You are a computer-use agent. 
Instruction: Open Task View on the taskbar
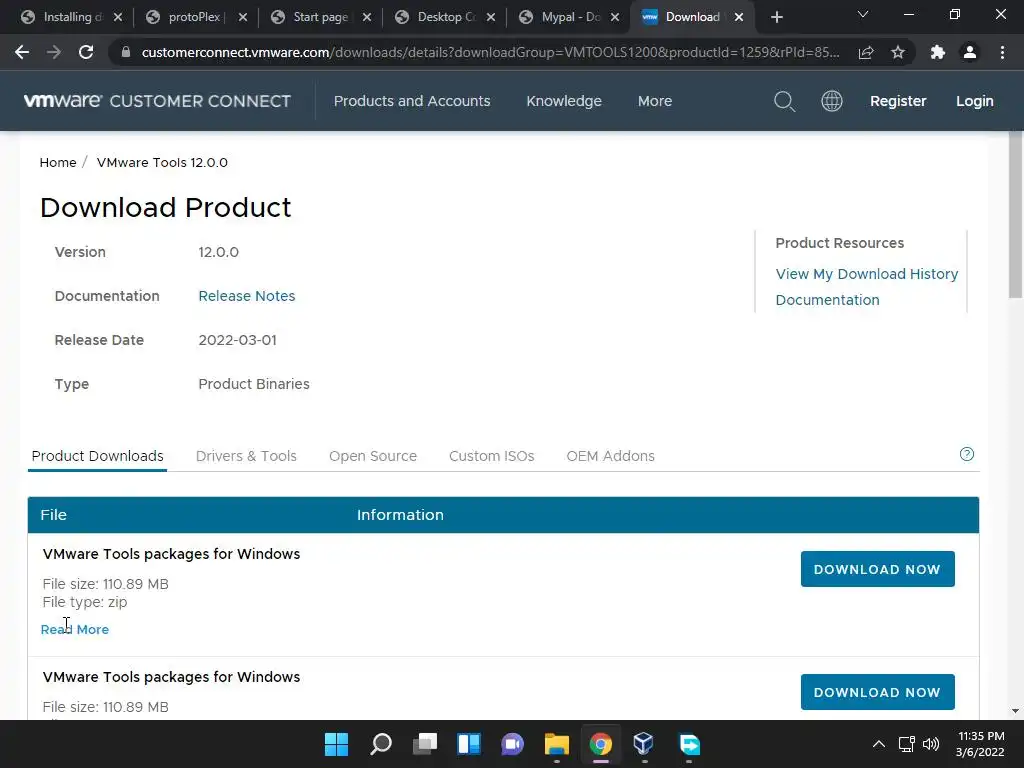[x=424, y=744]
